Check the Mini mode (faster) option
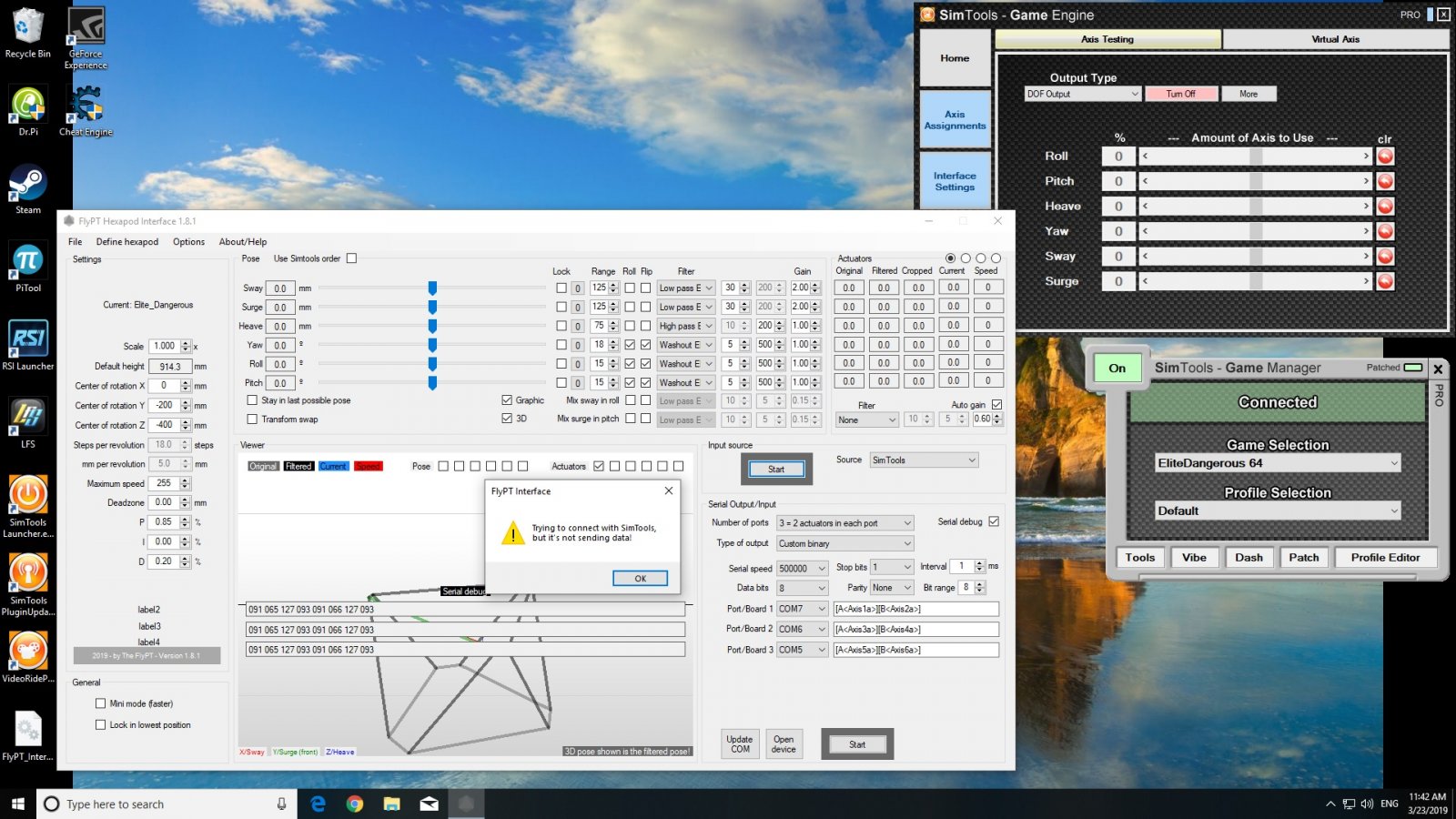 coord(101,703)
